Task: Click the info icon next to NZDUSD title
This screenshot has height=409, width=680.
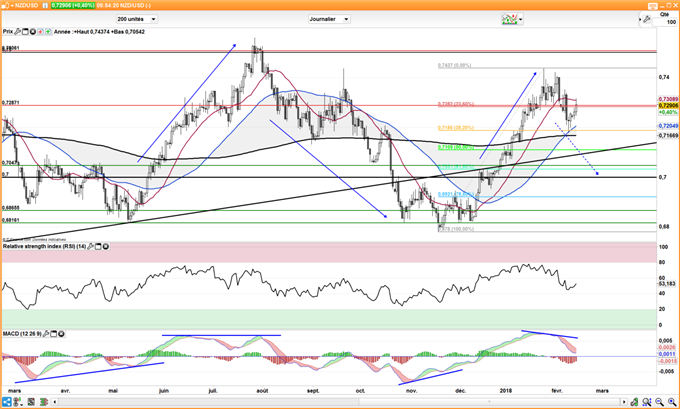Action: [x=46, y=6]
